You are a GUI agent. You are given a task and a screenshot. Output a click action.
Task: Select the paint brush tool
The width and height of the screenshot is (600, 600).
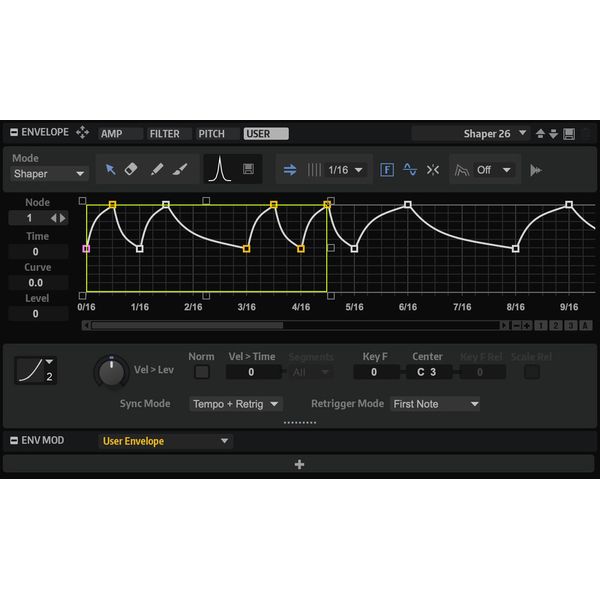click(x=180, y=170)
